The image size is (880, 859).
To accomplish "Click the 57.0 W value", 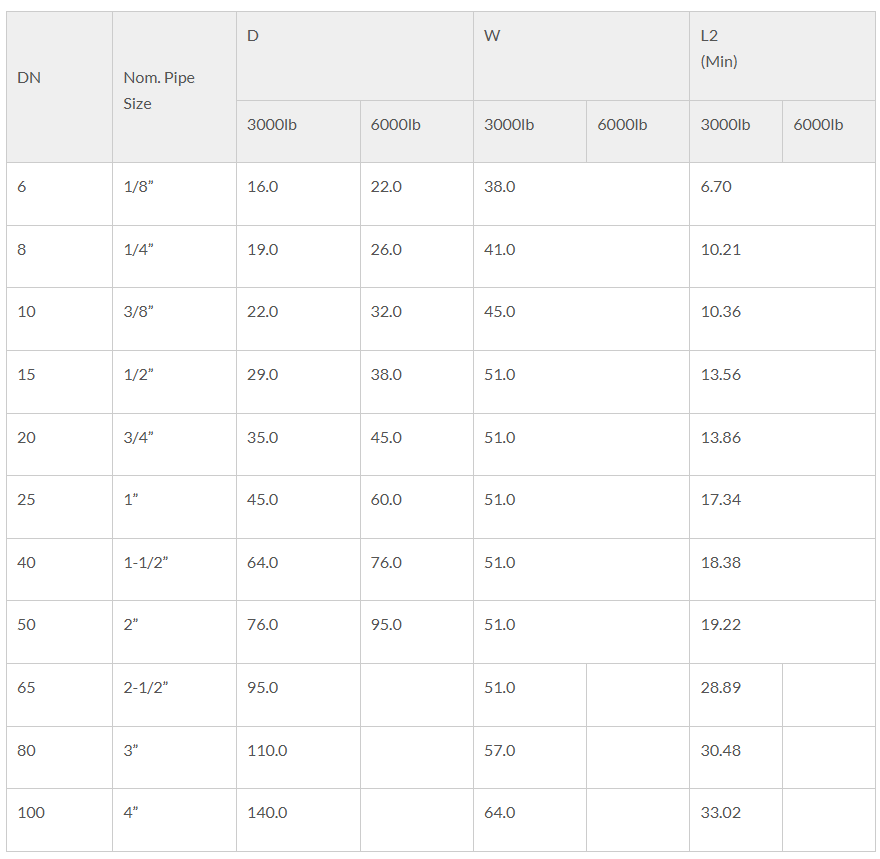I will [500, 750].
